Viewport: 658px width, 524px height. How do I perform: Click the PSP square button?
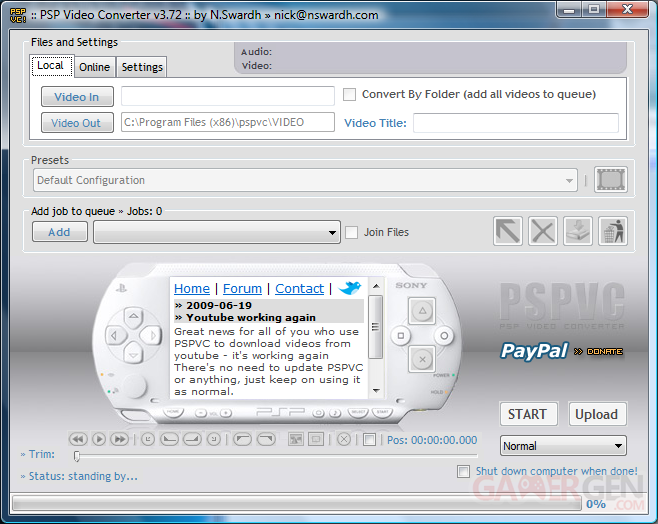point(401,336)
